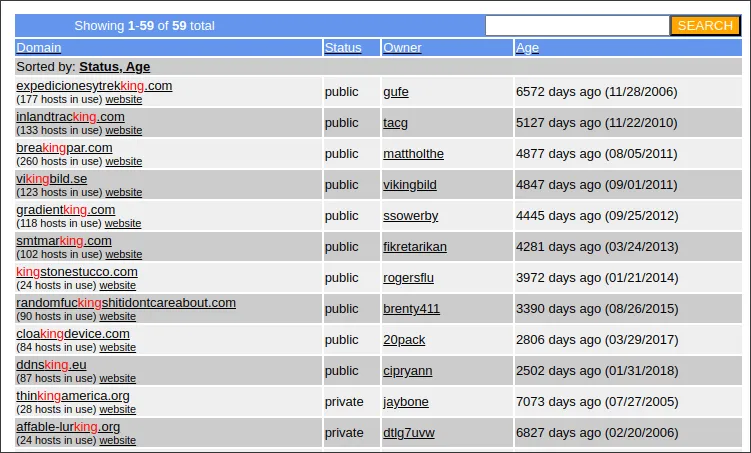View owner profile mattholthe
Image resolution: width=751 pixels, height=453 pixels.
click(413, 154)
